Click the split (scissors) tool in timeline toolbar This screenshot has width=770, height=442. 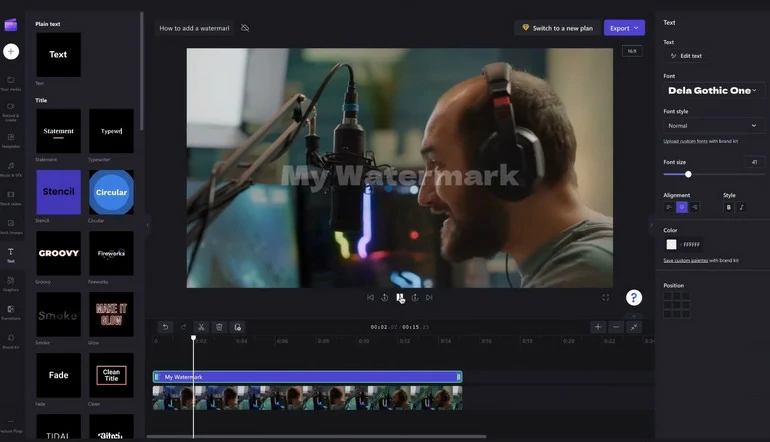pos(200,327)
